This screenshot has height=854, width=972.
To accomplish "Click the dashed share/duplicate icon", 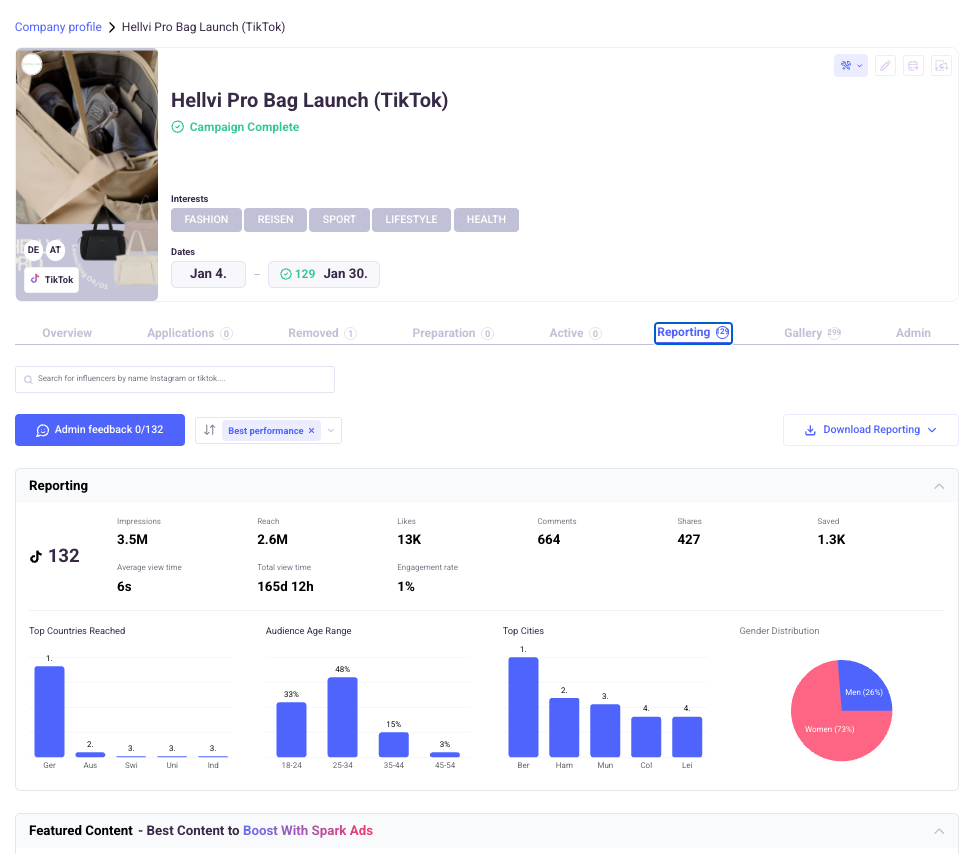I will pyautogui.click(x=941, y=66).
